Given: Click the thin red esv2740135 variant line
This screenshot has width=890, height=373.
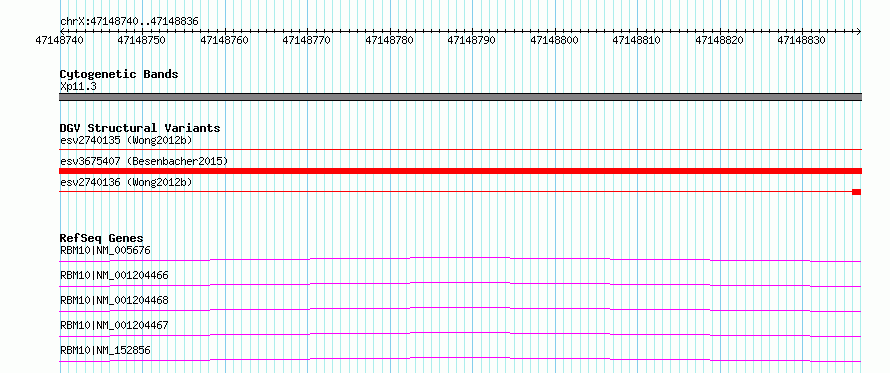Looking at the screenshot, I should [460, 149].
